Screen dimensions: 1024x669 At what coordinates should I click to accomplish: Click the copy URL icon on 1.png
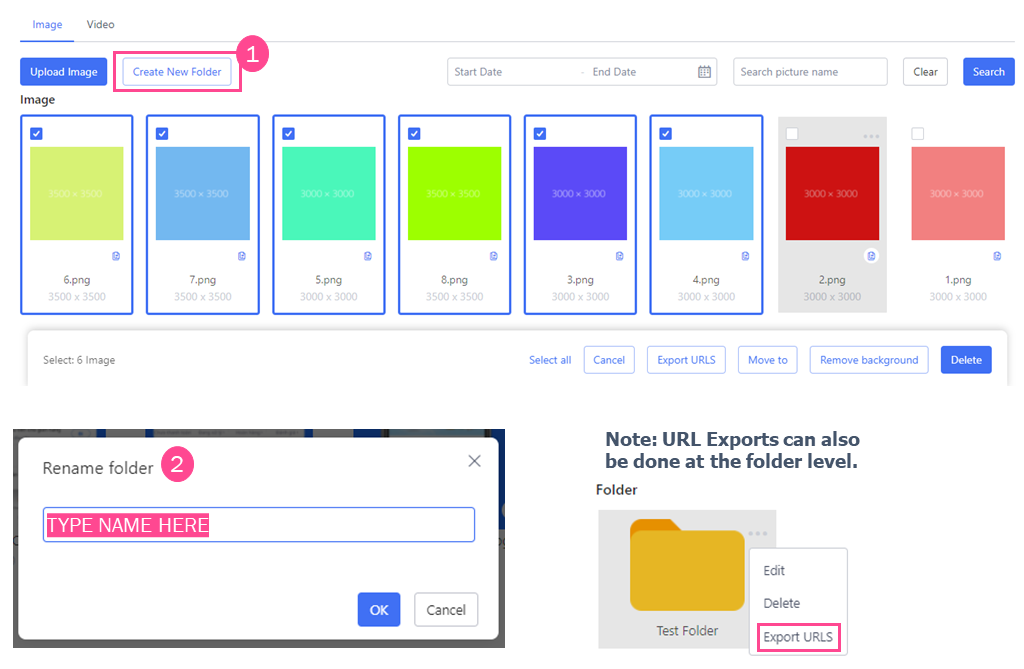pos(996,256)
